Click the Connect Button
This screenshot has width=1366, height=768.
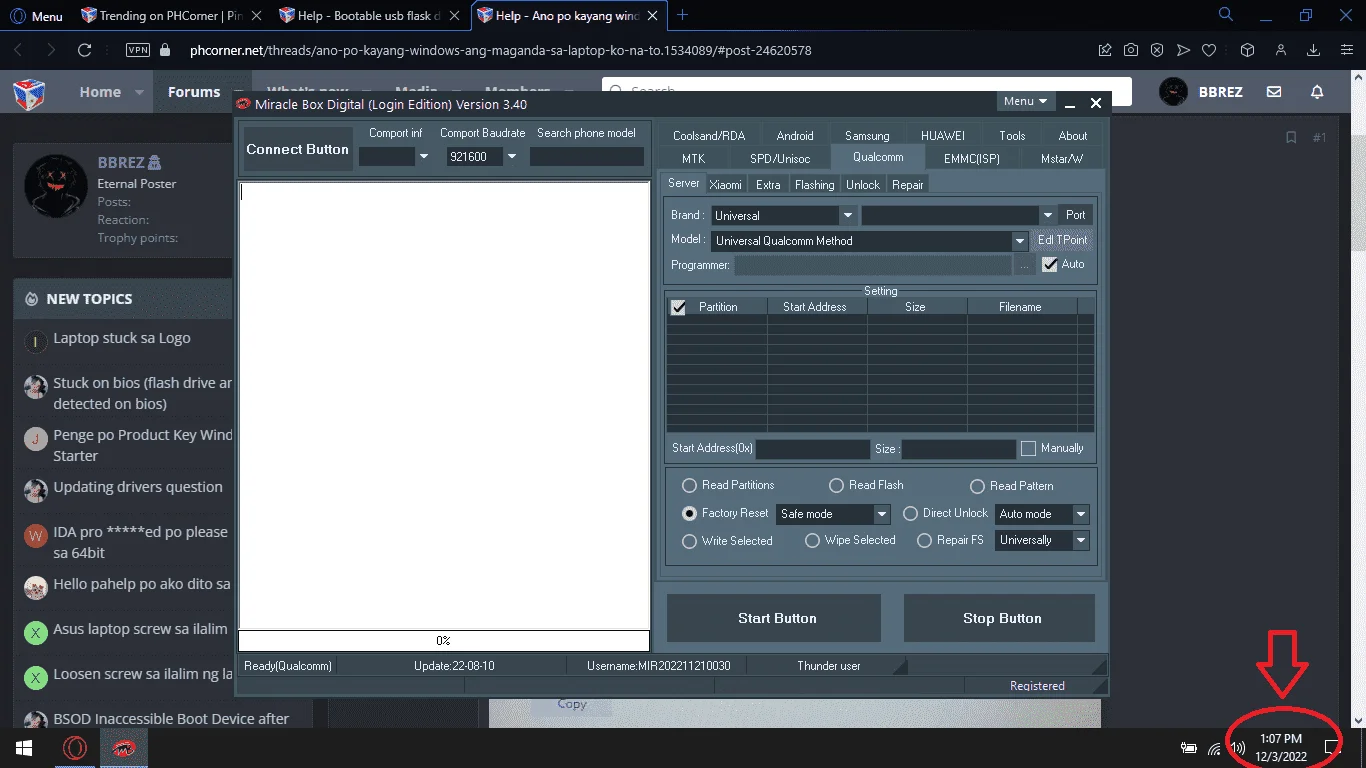298,149
